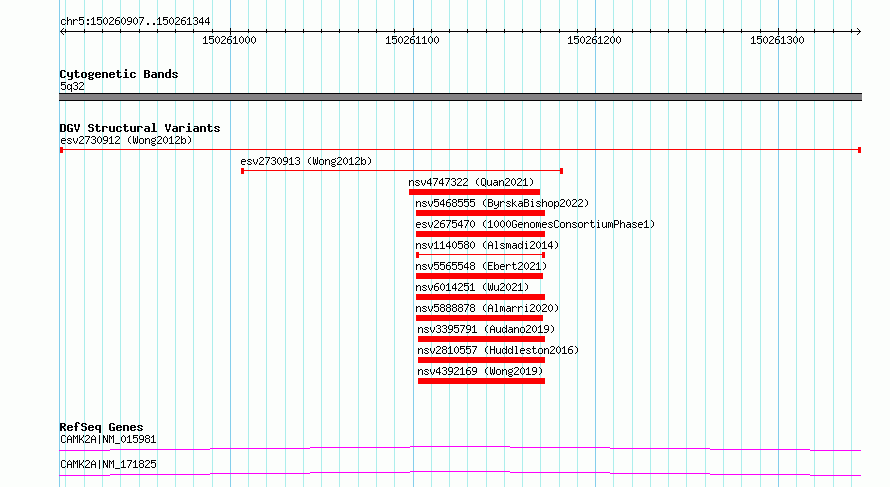The width and height of the screenshot is (890, 487).
Task: Click the 150261000 ruler position
Action: tap(229, 40)
